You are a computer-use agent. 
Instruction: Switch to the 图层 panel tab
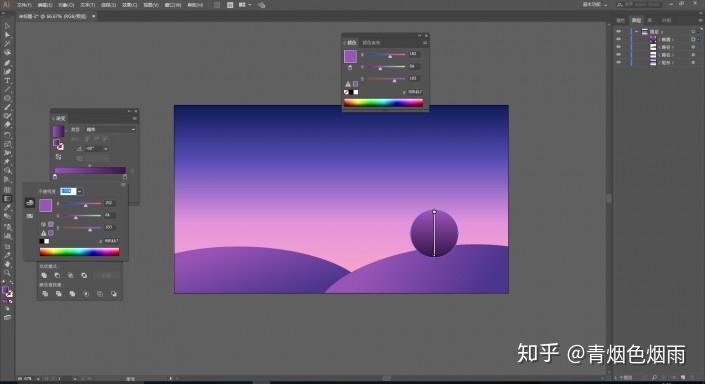coord(636,20)
